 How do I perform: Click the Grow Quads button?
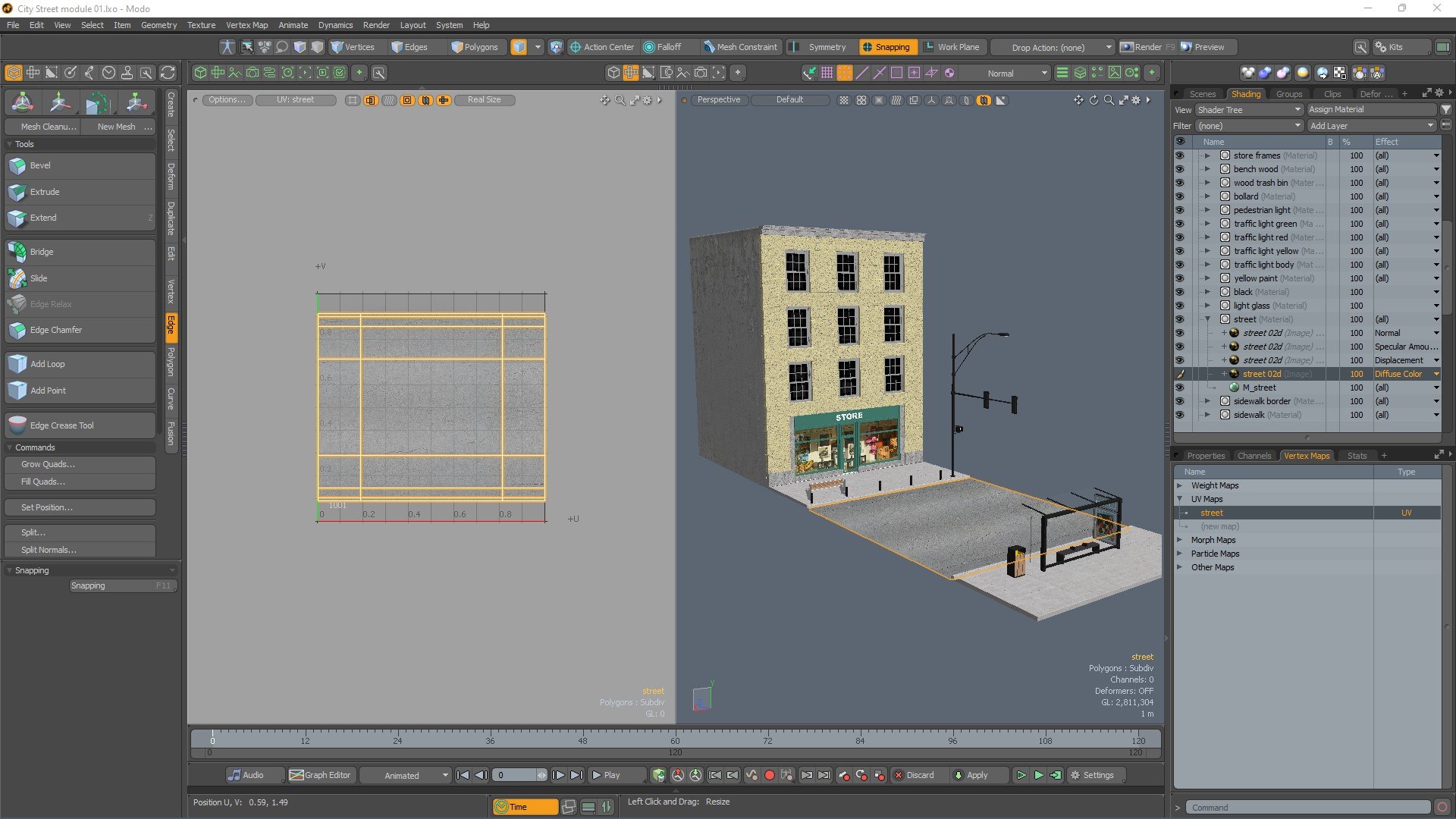click(x=80, y=464)
